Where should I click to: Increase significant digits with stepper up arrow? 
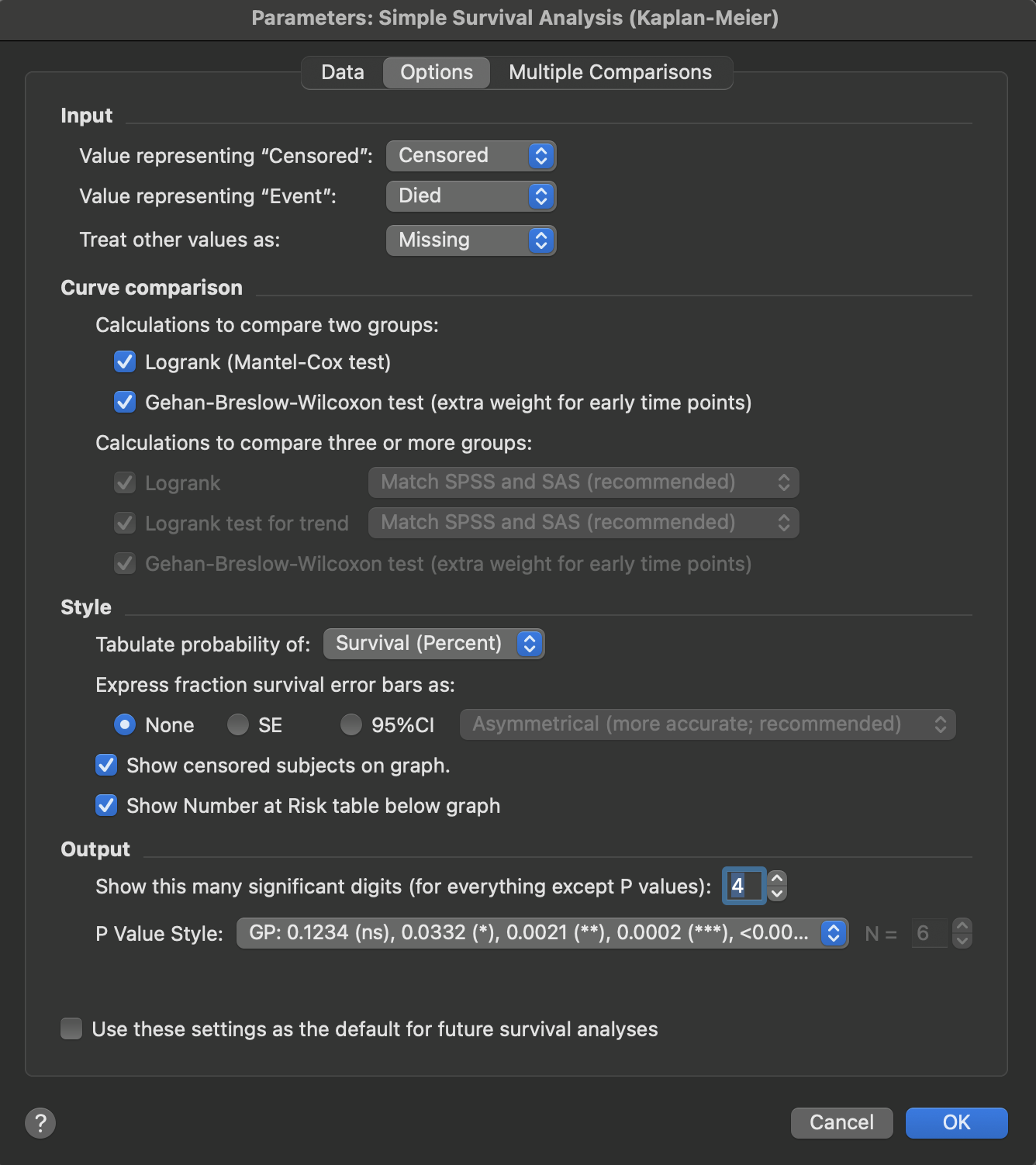pyautogui.click(x=777, y=879)
